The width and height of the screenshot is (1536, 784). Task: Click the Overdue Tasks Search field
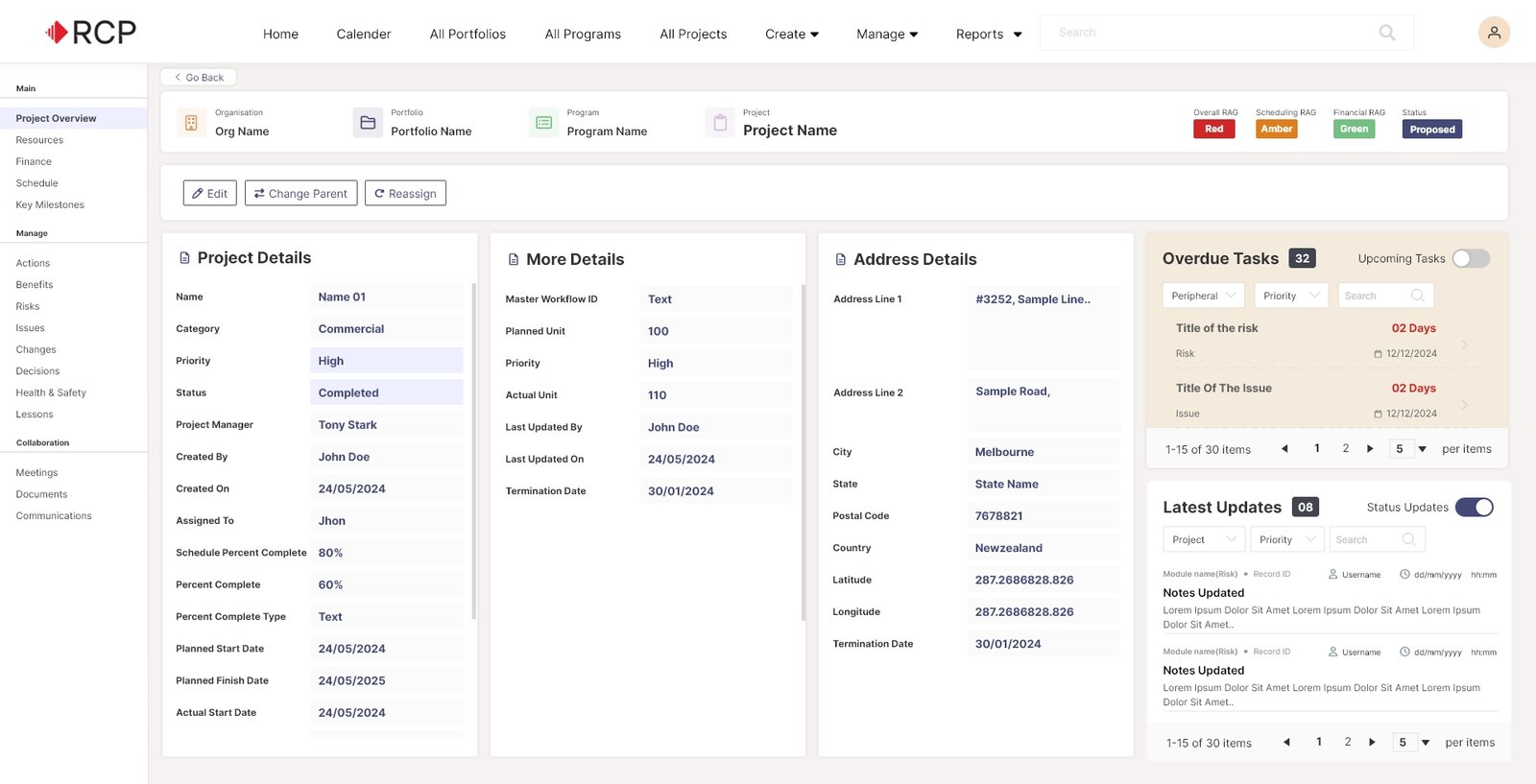click(1385, 296)
